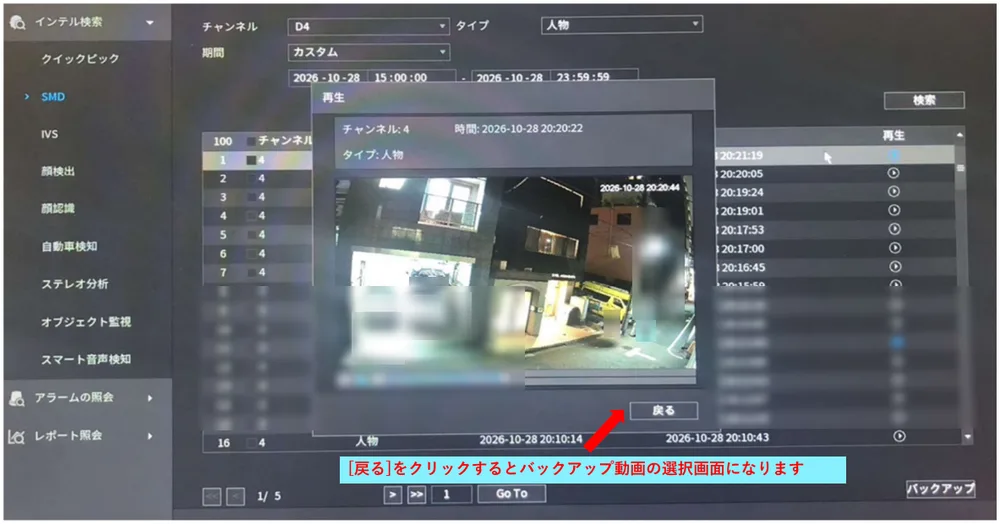Click the start date field 2026-10-28
The height and width of the screenshot is (524, 1000).
pos(327,77)
